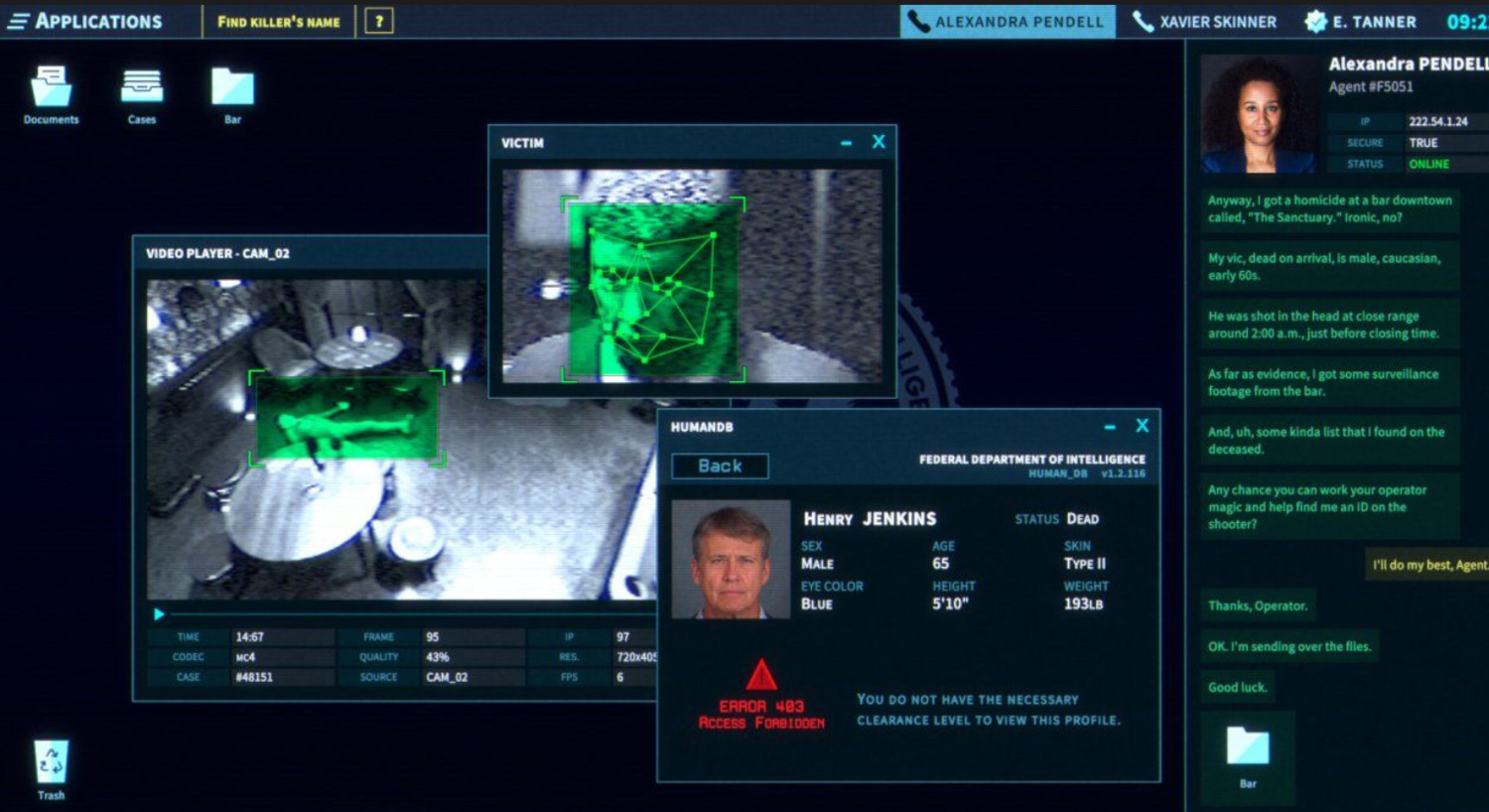Minimize the Victim window
Image resolution: width=1489 pixels, height=812 pixels.
tap(846, 144)
